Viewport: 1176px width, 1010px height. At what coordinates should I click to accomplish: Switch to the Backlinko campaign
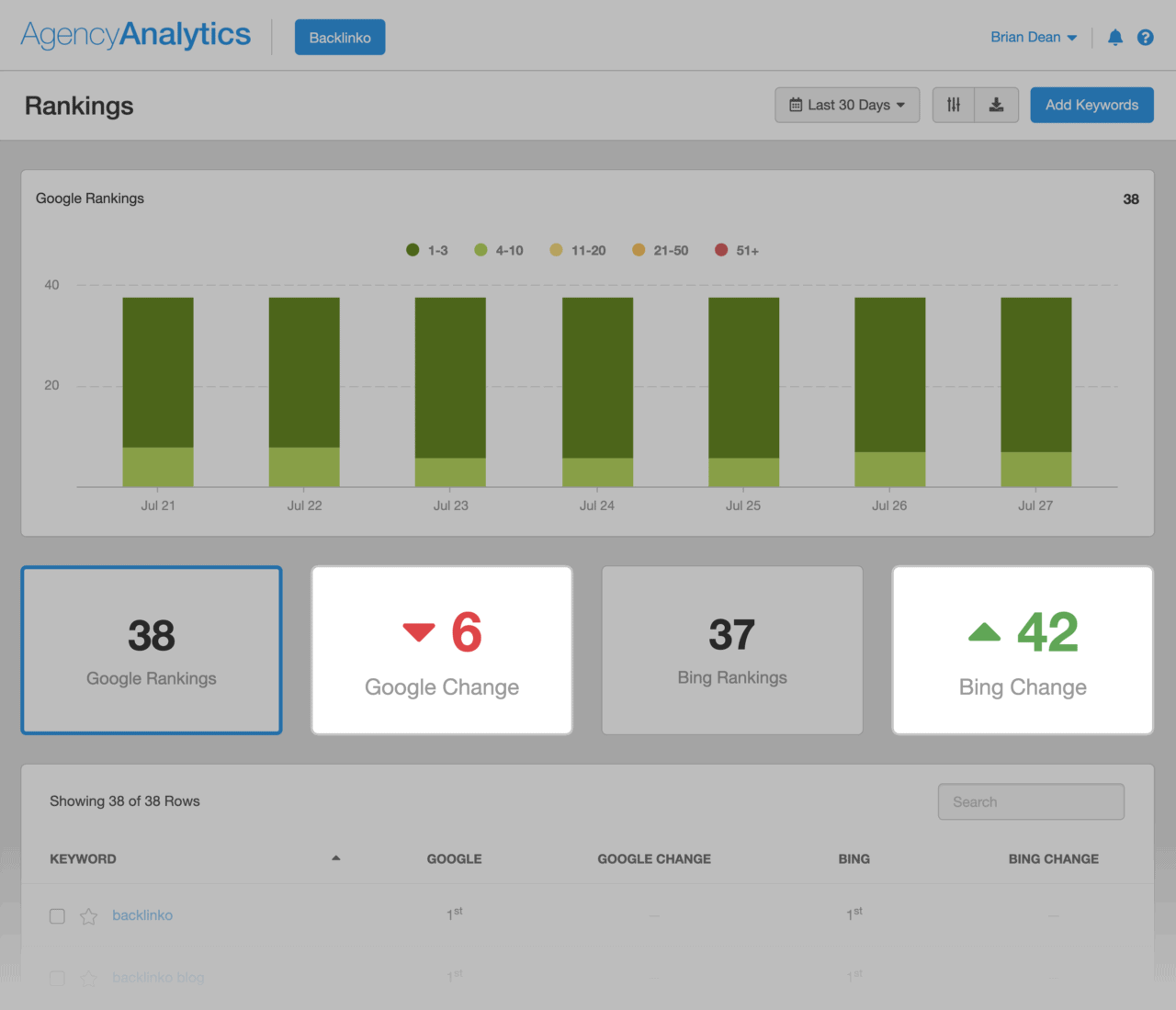pos(339,37)
